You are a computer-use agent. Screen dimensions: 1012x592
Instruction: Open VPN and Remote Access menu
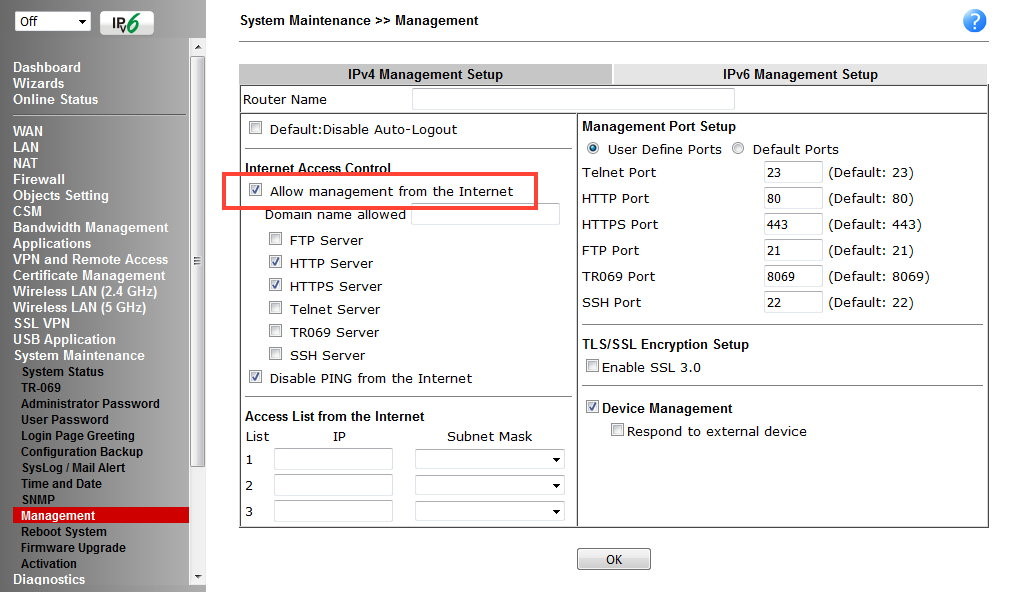click(x=90, y=259)
